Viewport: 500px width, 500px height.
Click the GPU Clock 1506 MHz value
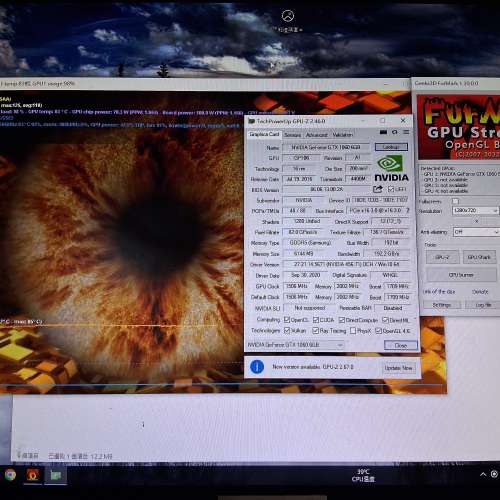pyautogui.click(x=297, y=286)
